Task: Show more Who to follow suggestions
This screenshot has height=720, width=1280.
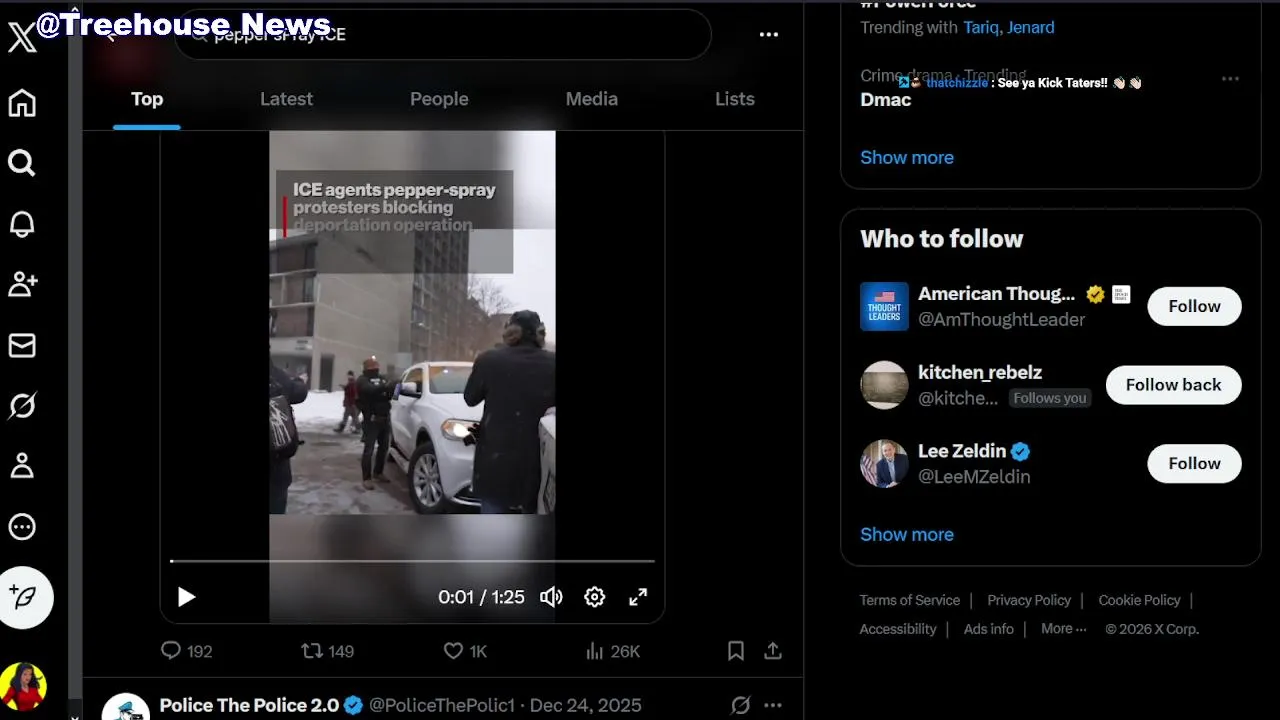Action: pyautogui.click(x=907, y=534)
